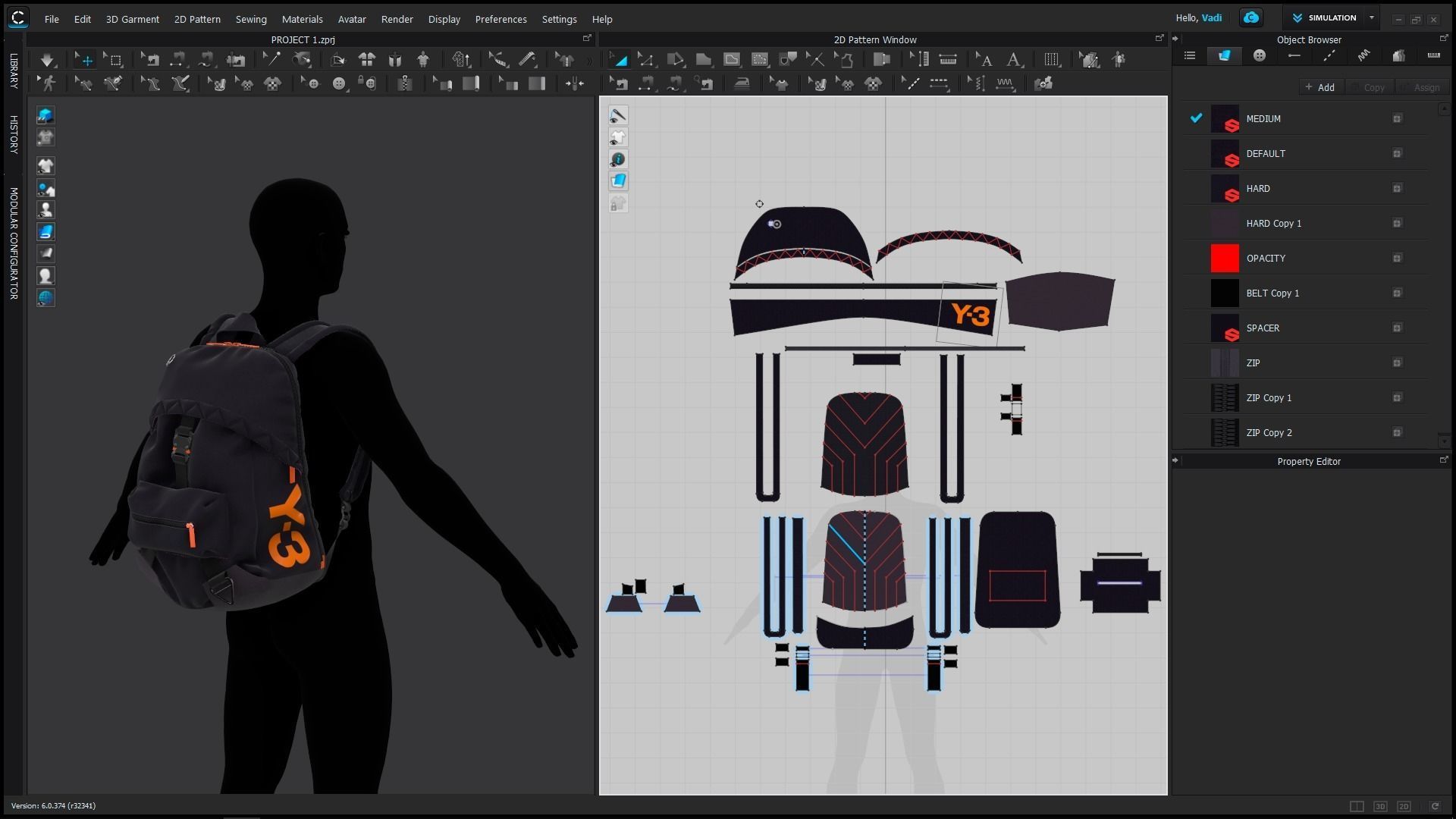The width and height of the screenshot is (1456, 819).
Task: Toggle the 2D window blue fabric texture icon
Action: point(618,180)
